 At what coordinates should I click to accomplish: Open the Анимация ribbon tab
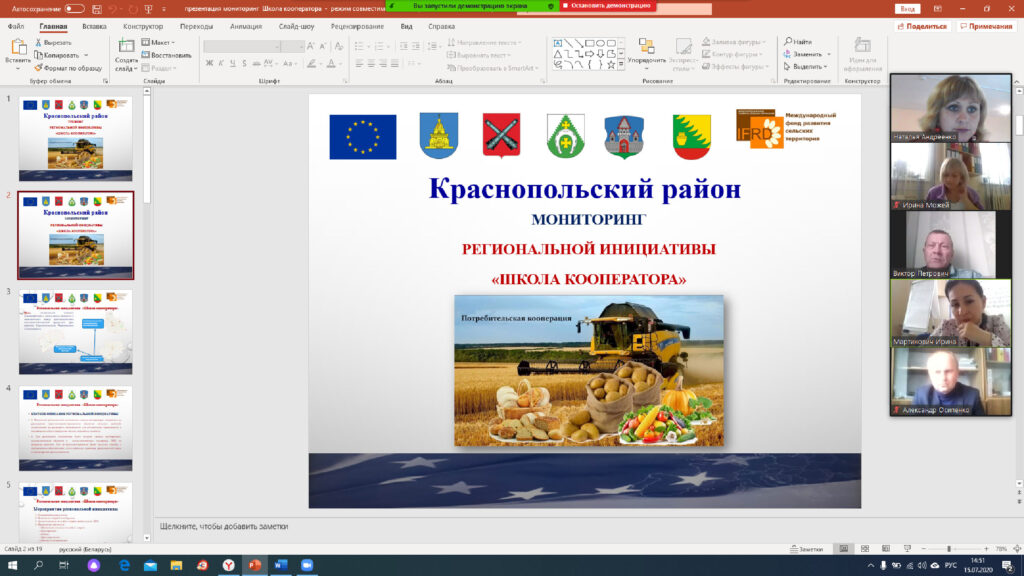coord(246,26)
